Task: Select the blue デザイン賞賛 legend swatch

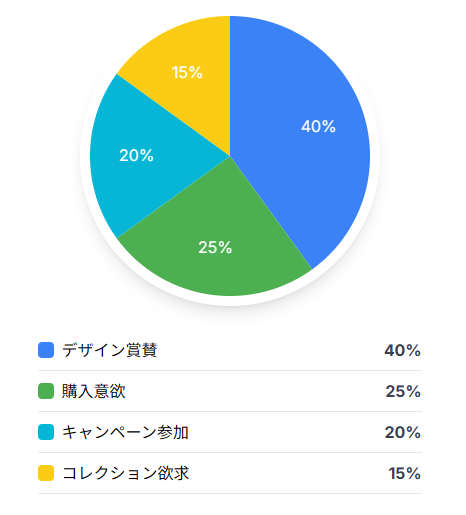Action: [x=46, y=350]
